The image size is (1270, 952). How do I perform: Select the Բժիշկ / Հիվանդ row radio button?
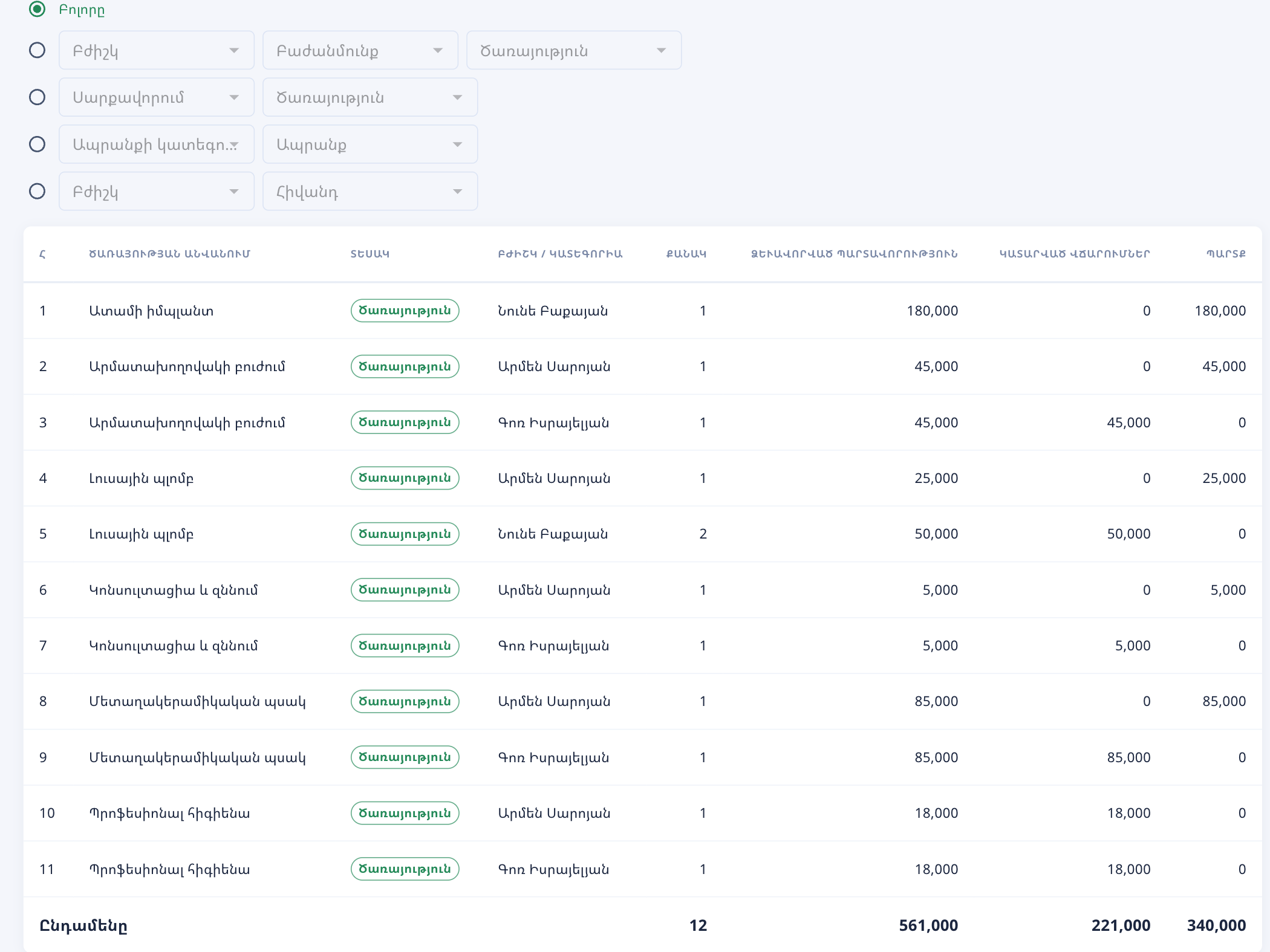point(37,192)
